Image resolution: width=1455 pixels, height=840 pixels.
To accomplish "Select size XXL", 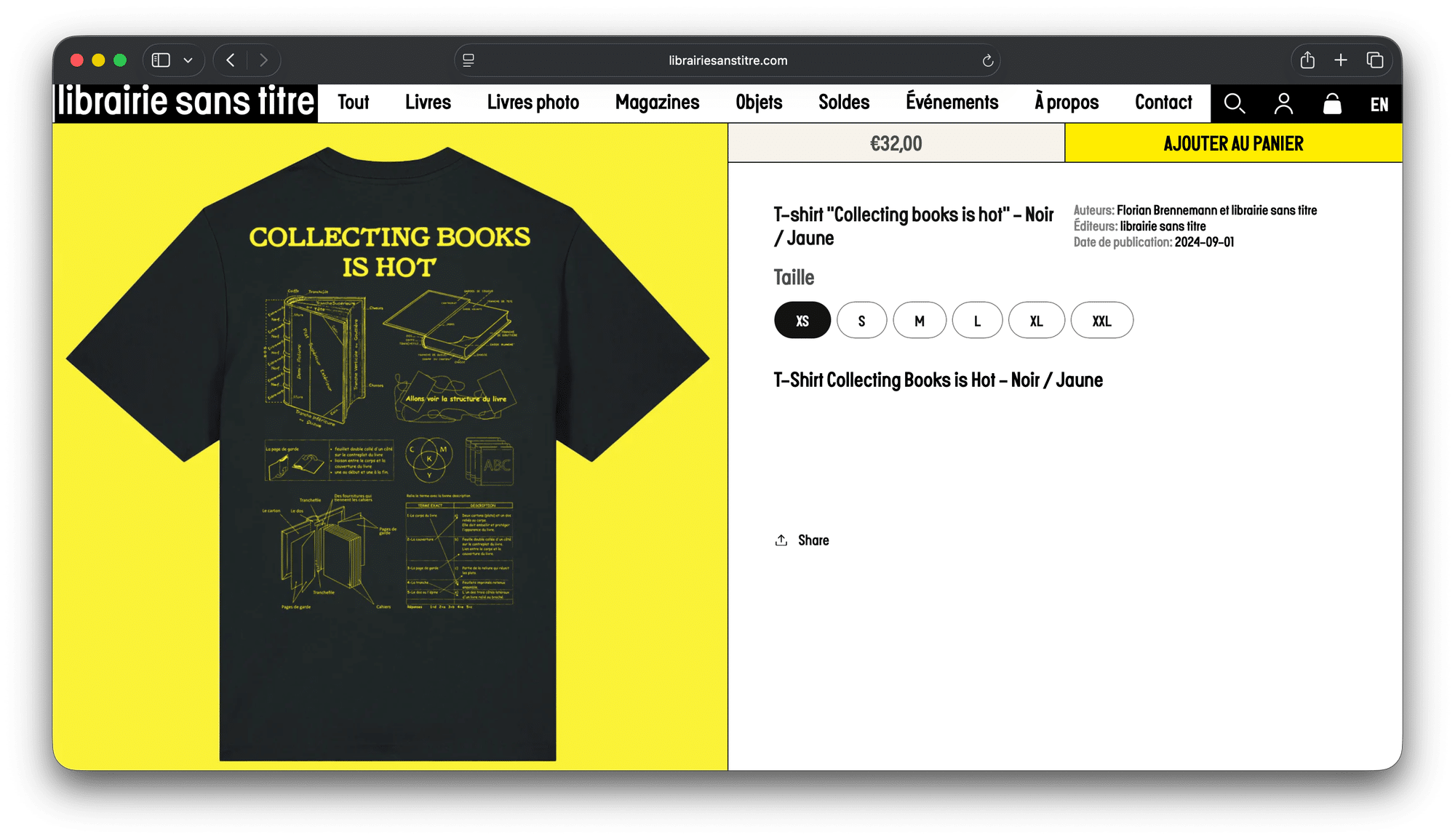I will point(1102,321).
